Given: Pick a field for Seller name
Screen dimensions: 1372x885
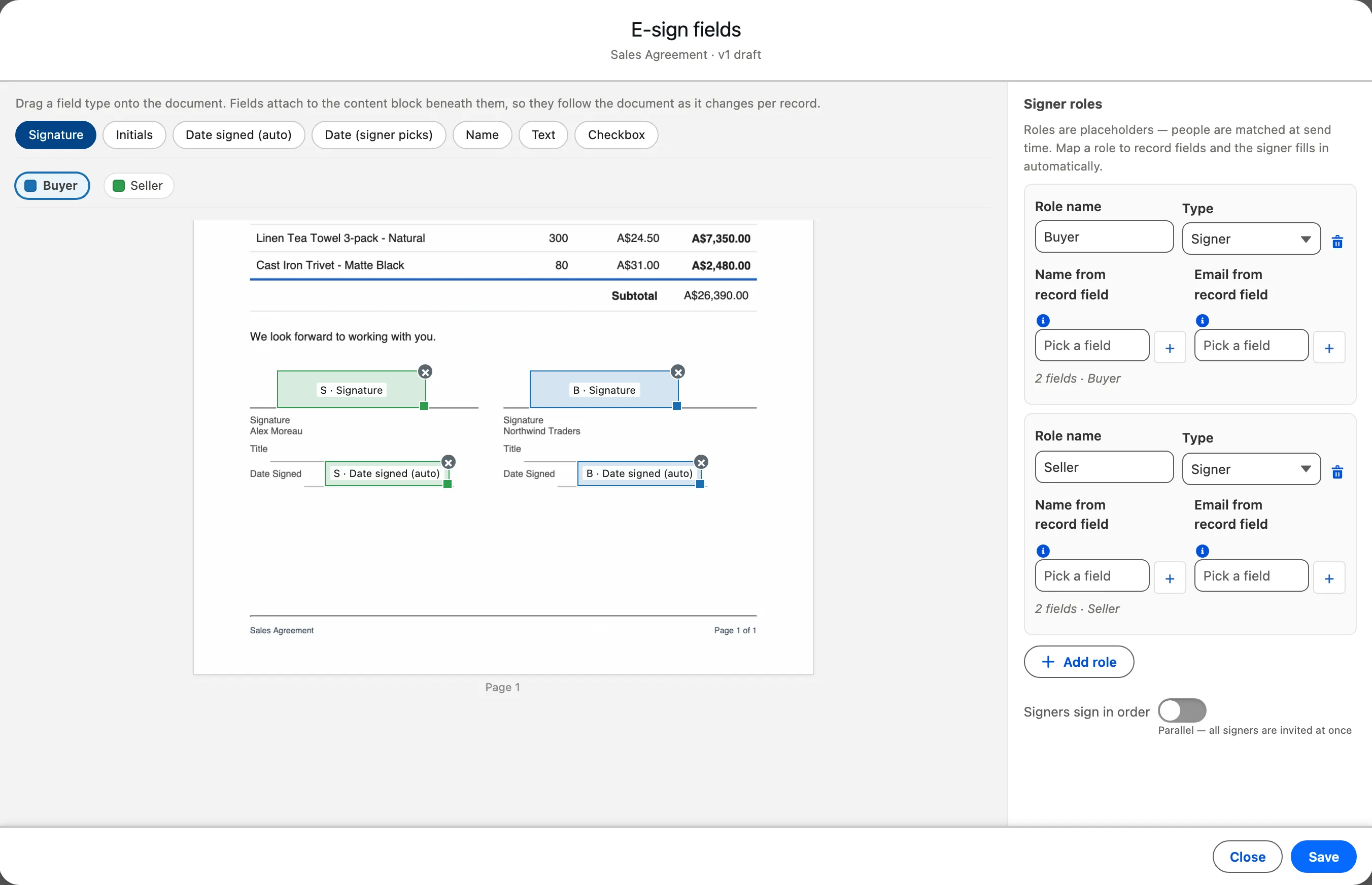Looking at the screenshot, I should [1091, 576].
